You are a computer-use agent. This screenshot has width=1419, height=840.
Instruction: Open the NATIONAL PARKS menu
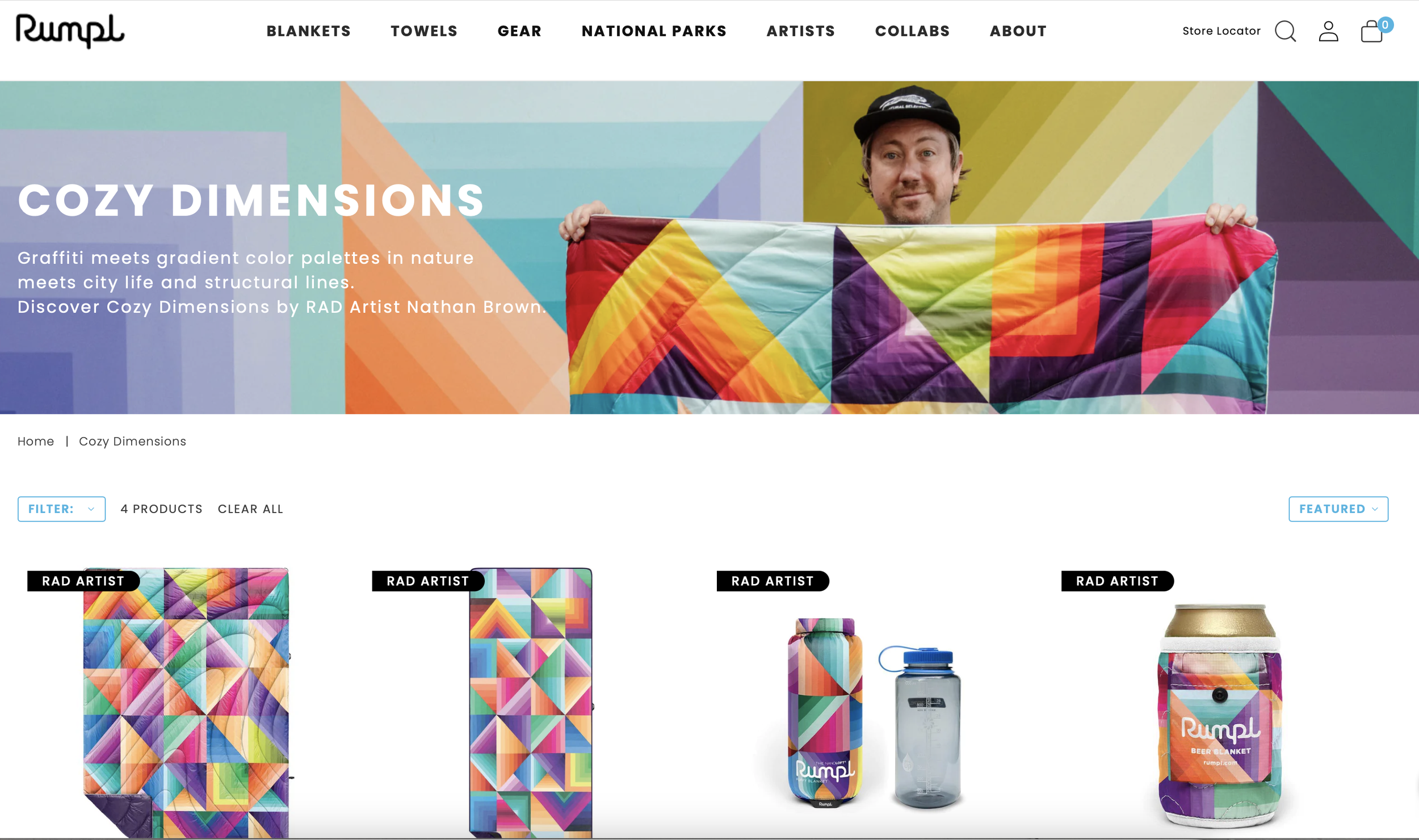654,31
